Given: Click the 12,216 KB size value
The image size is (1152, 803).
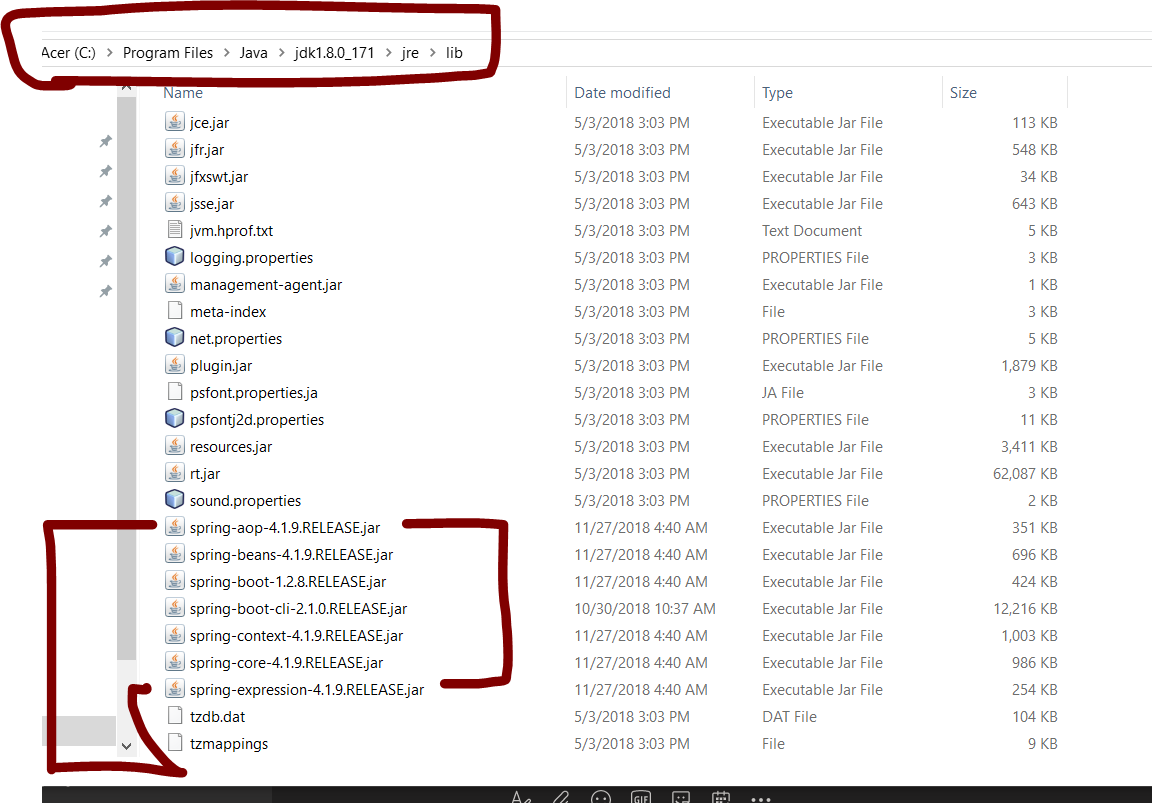Looking at the screenshot, I should pyautogui.click(x=1025, y=609).
